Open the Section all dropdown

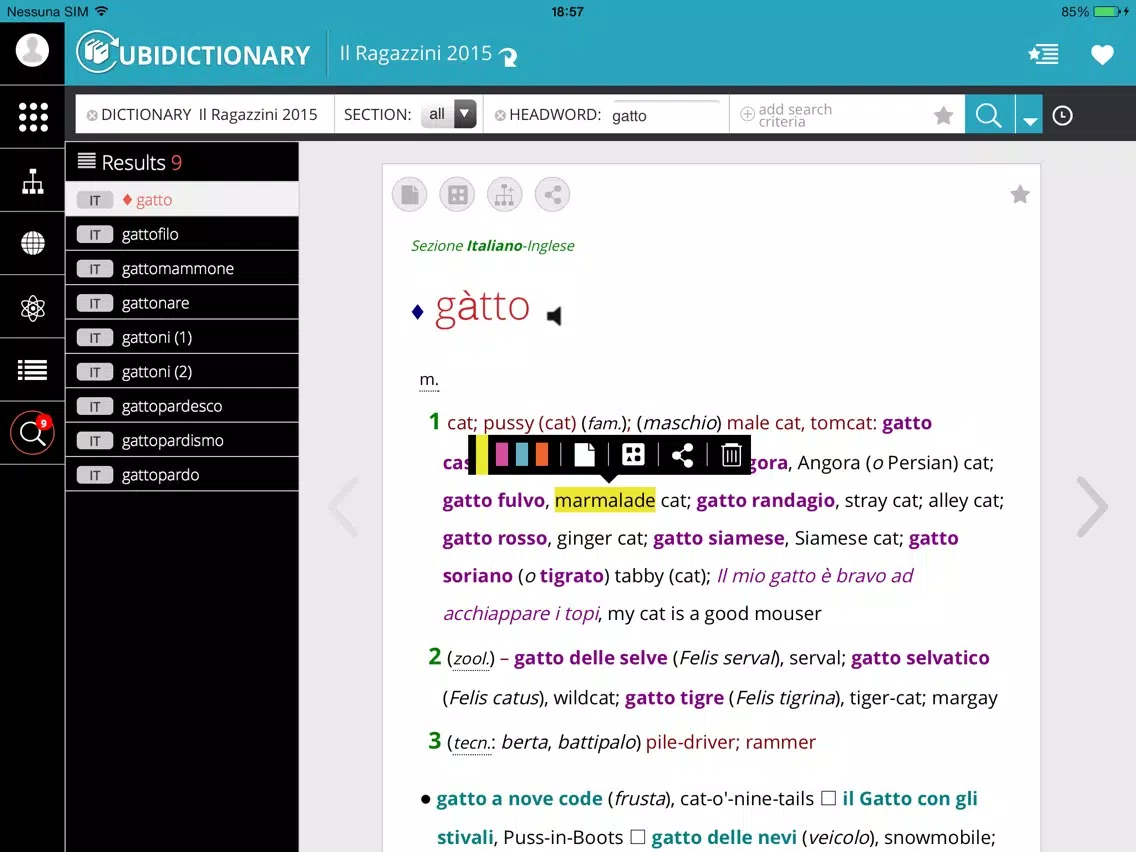448,114
